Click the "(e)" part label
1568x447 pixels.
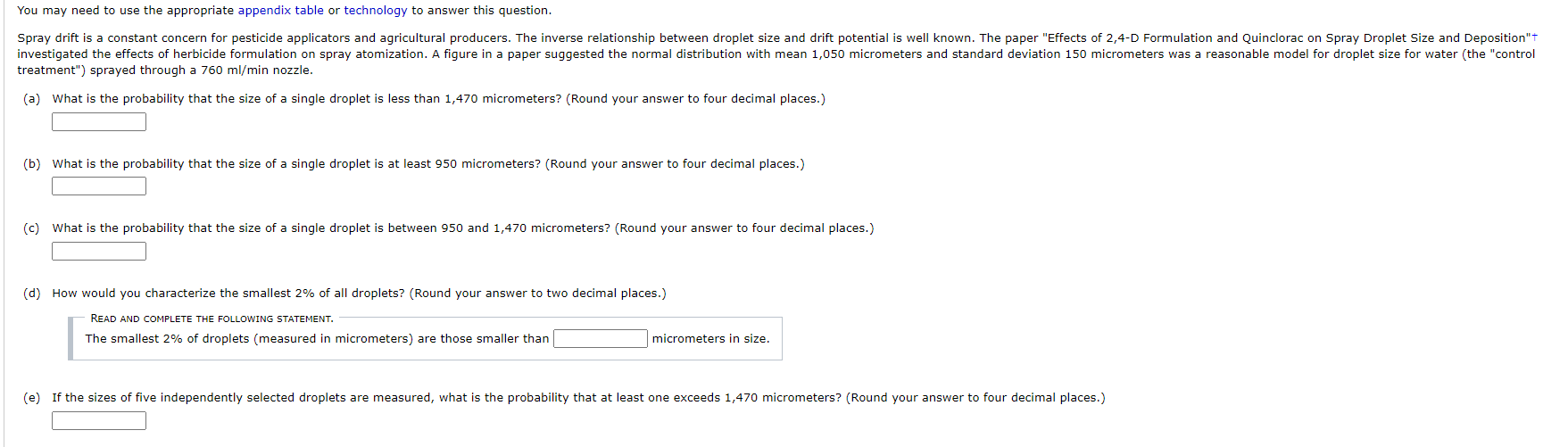pyautogui.click(x=32, y=398)
